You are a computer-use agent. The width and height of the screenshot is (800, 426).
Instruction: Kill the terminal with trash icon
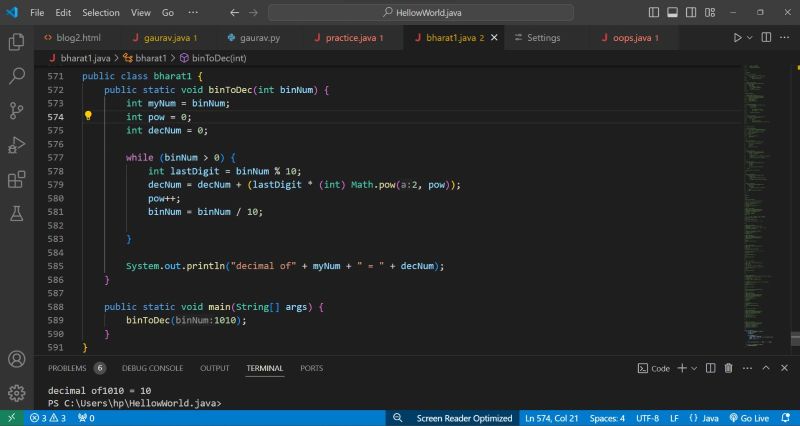point(729,368)
